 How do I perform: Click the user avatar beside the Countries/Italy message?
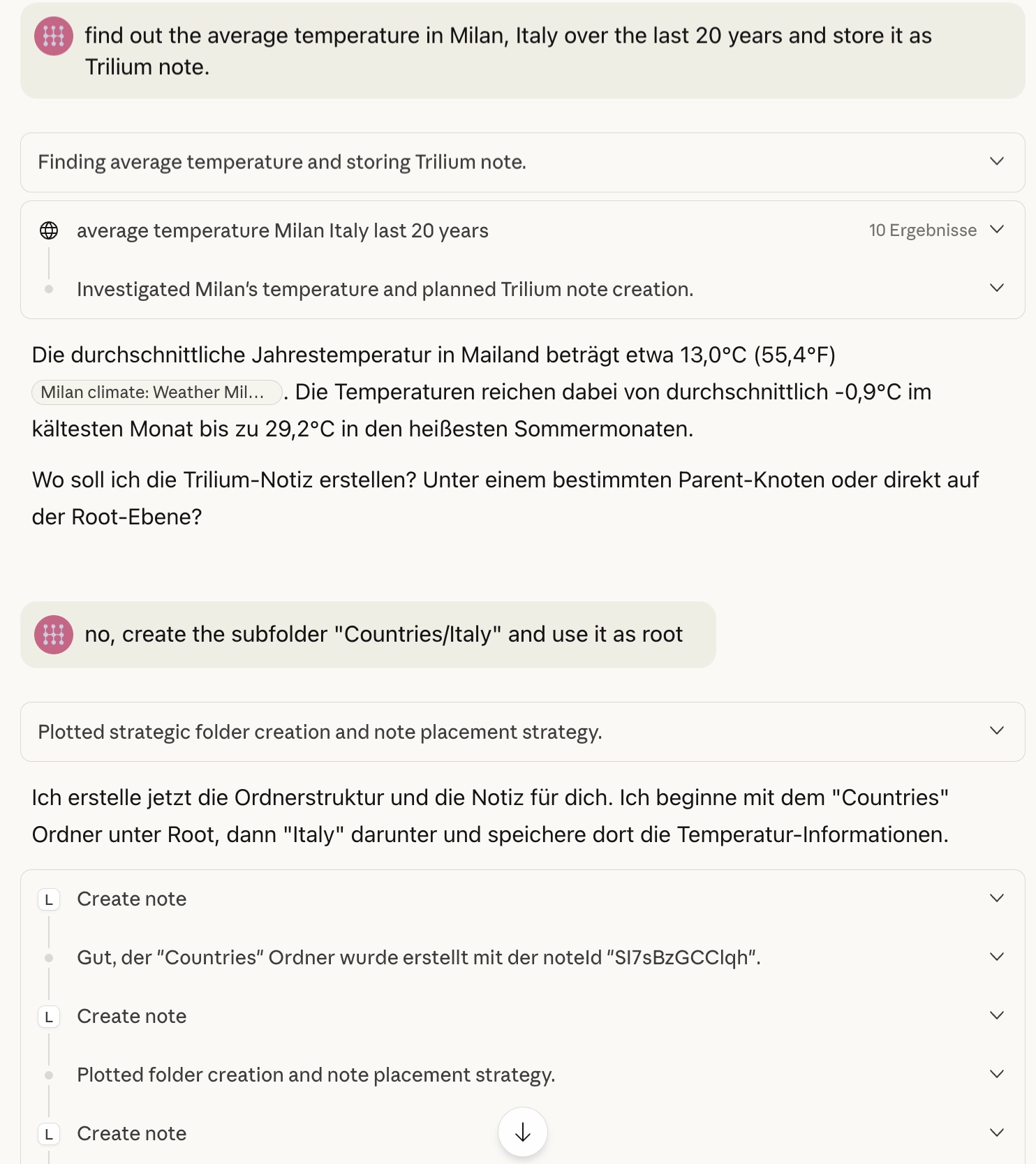[x=53, y=635]
